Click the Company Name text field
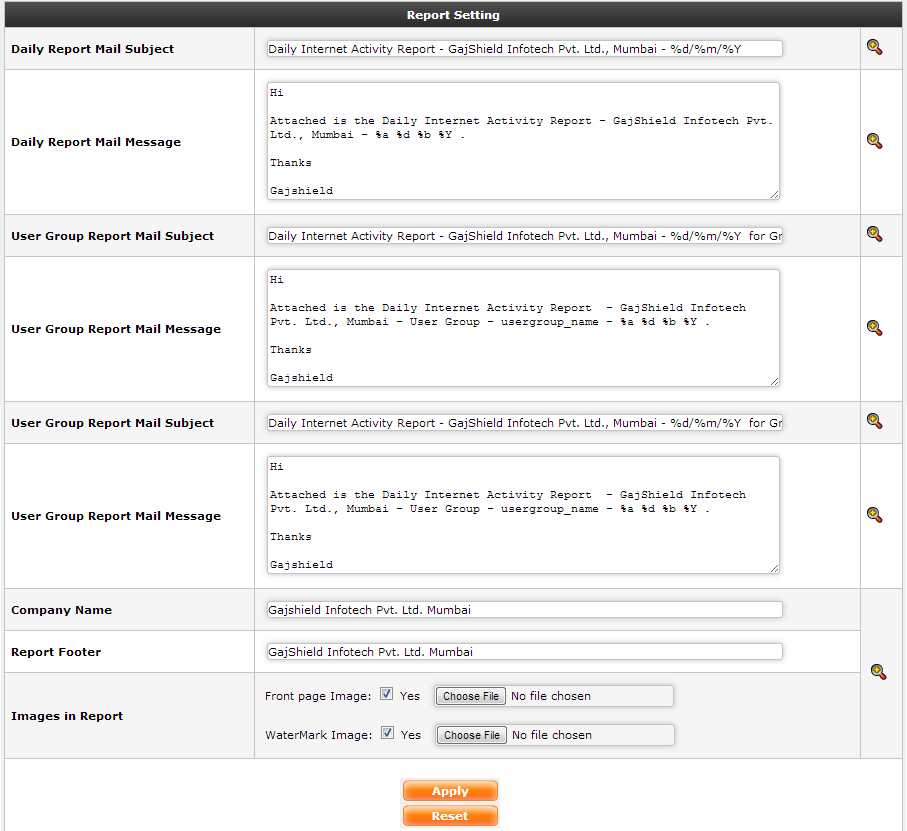 pos(524,610)
